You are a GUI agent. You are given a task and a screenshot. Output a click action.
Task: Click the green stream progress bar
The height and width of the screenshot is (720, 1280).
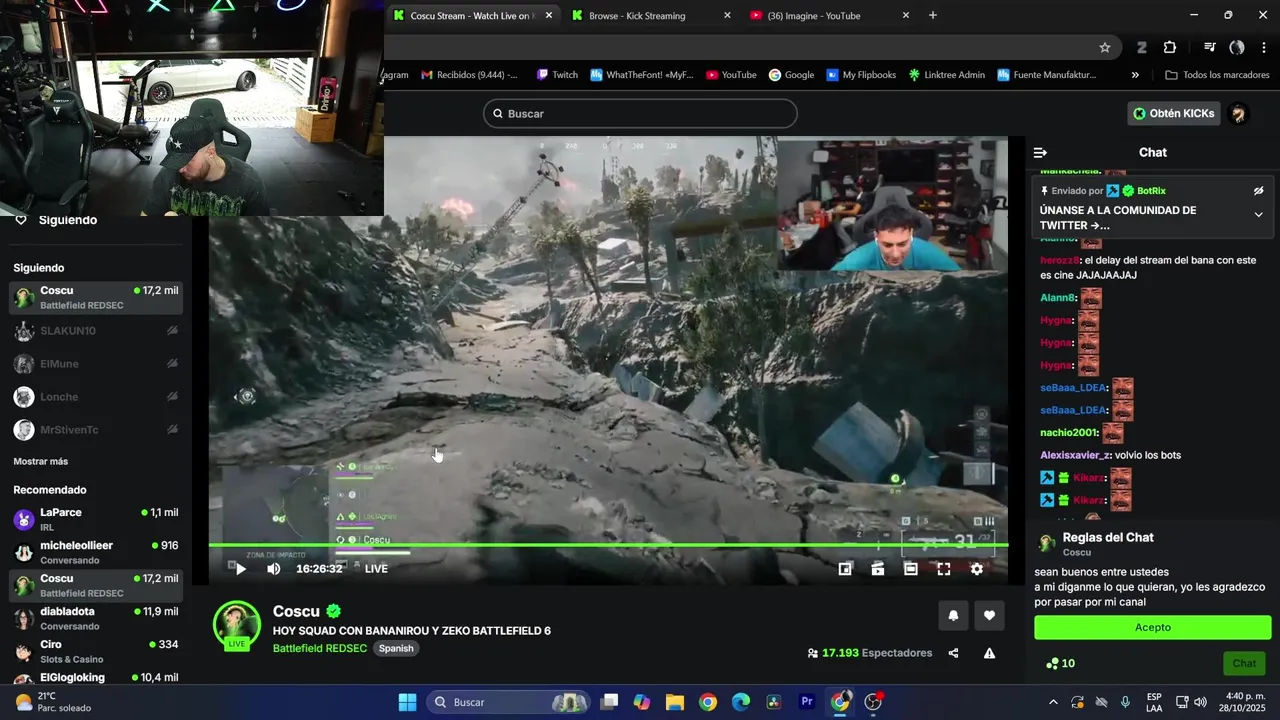[x=608, y=545]
